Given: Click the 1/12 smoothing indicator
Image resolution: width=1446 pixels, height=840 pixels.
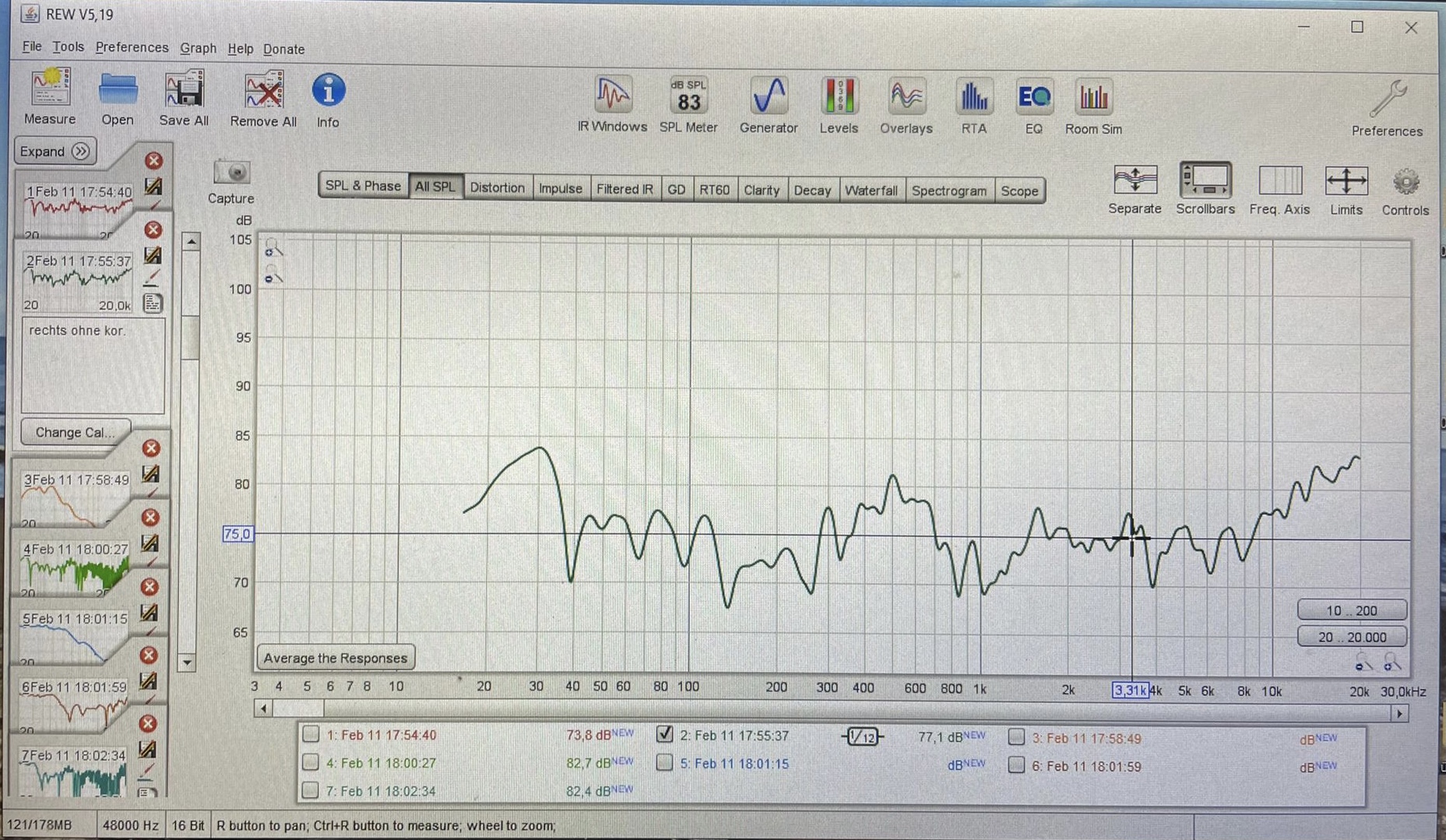Looking at the screenshot, I should point(862,736).
